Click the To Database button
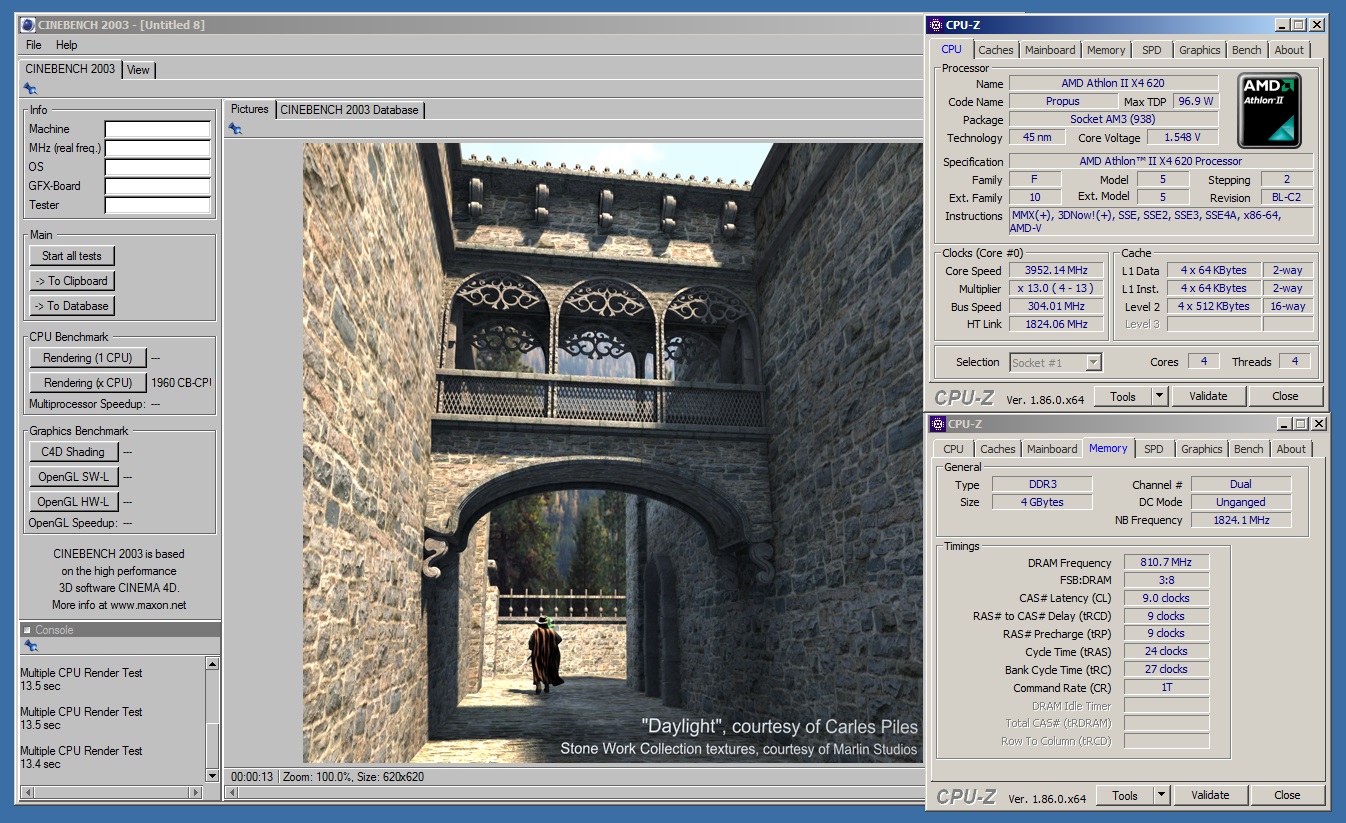The height and width of the screenshot is (823, 1346). 72,306
